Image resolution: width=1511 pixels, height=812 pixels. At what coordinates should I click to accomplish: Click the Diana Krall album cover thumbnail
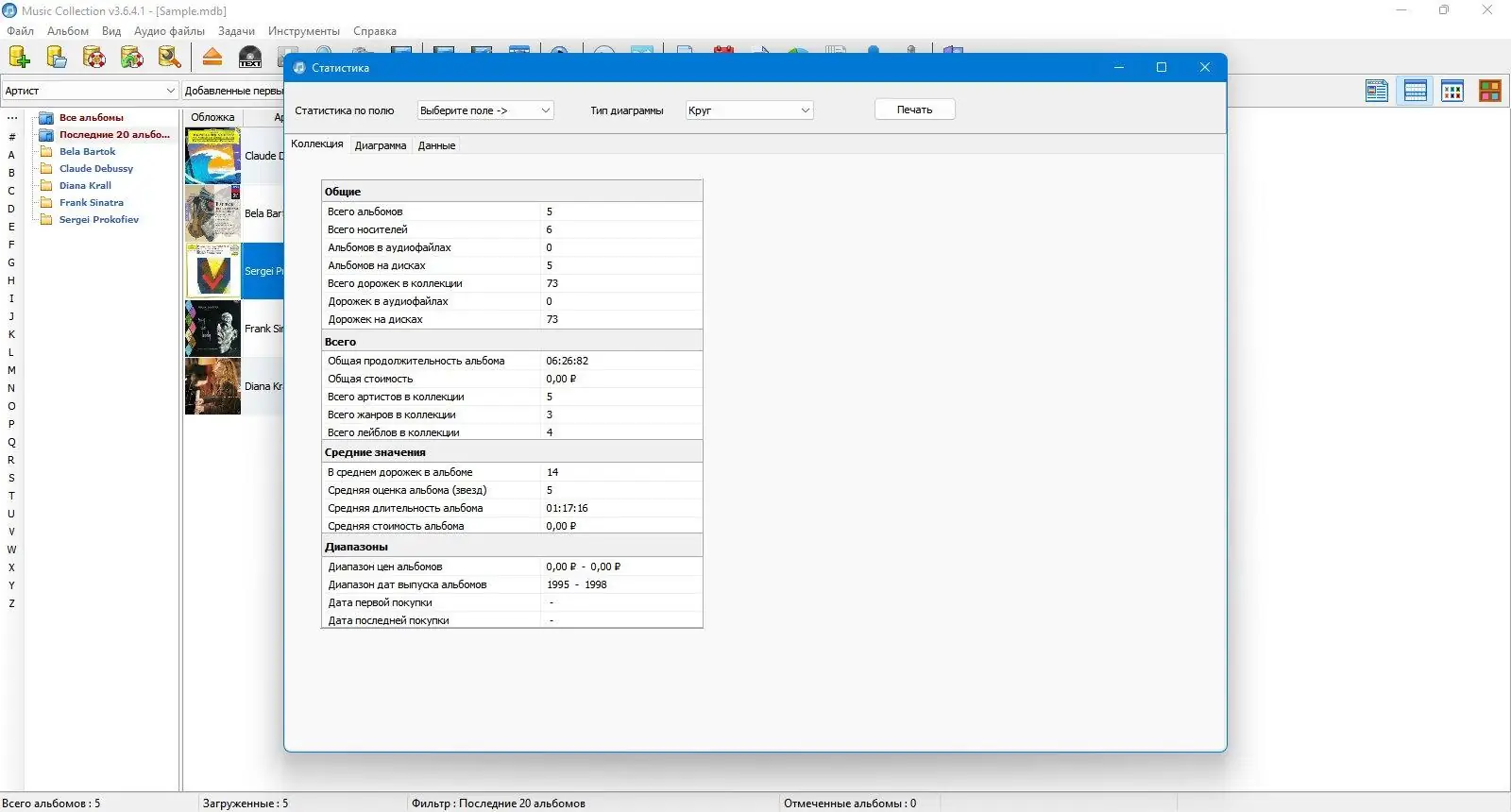(x=212, y=386)
